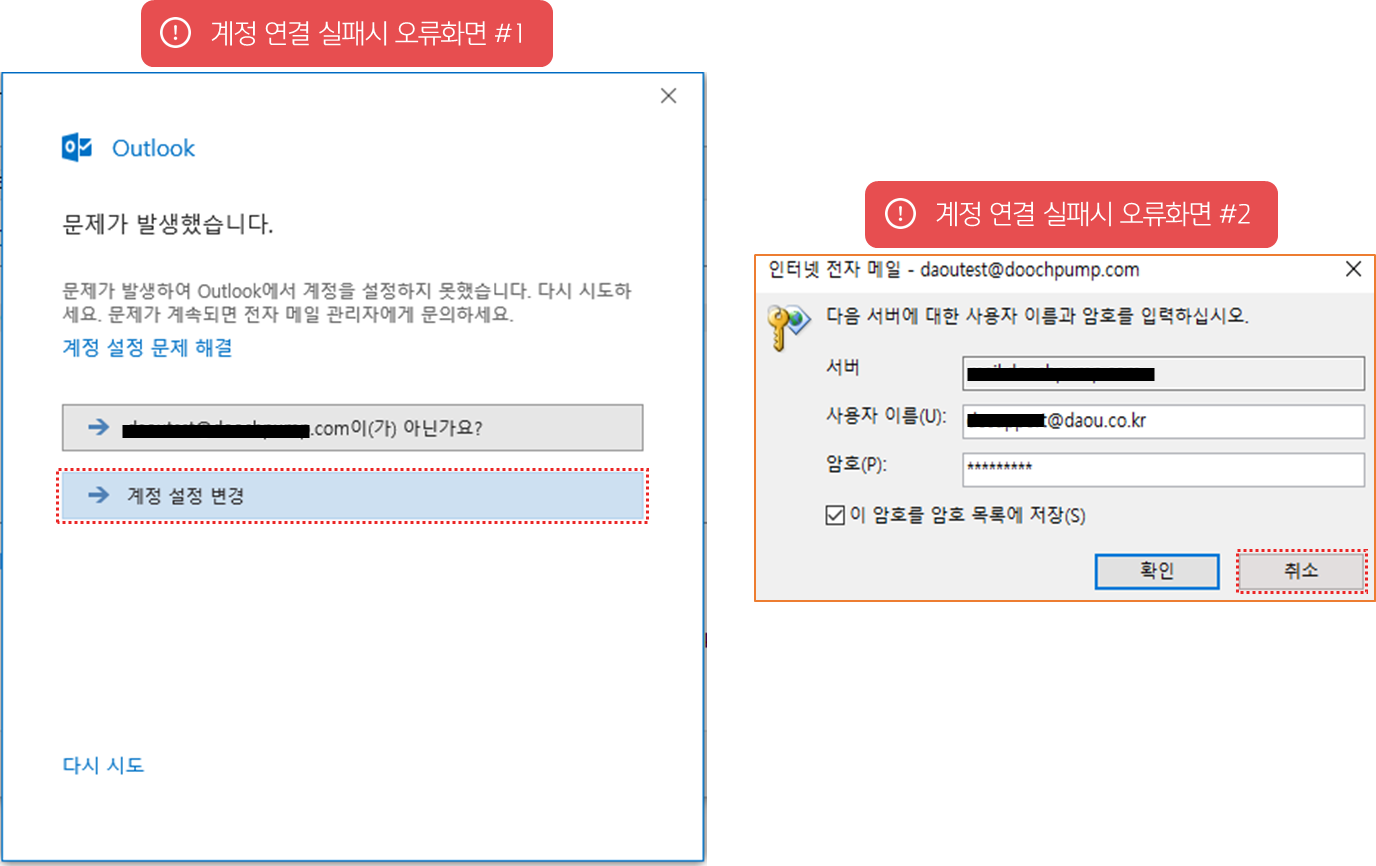
Task: Close the Outlook error dialog
Action: pyautogui.click(x=669, y=96)
